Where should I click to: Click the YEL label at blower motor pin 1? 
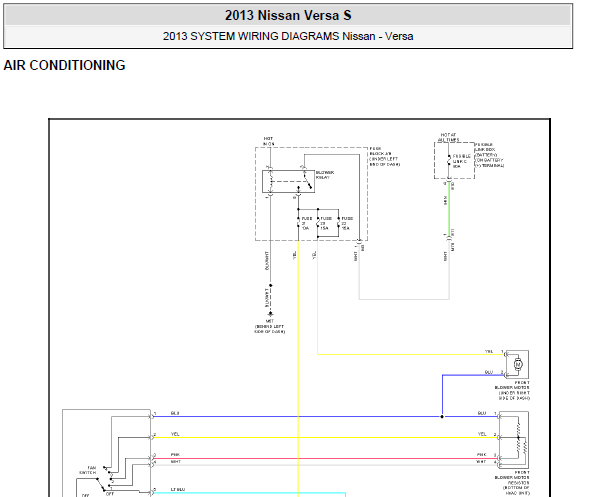tap(489, 351)
